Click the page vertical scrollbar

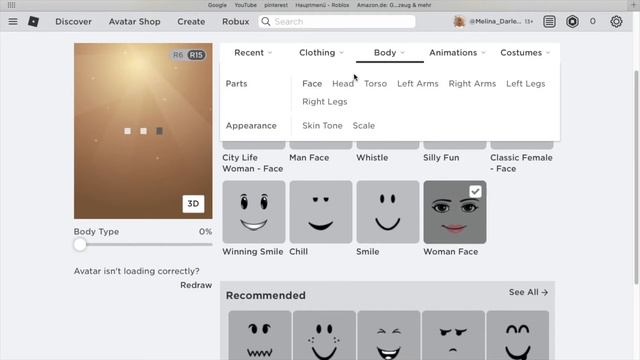(636, 178)
